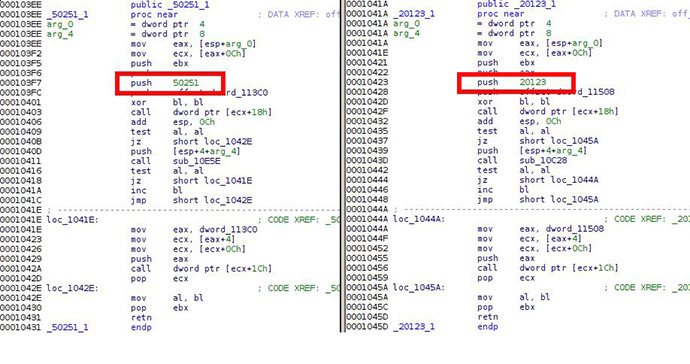Click 'inc bl' at address 00010446

point(503,189)
